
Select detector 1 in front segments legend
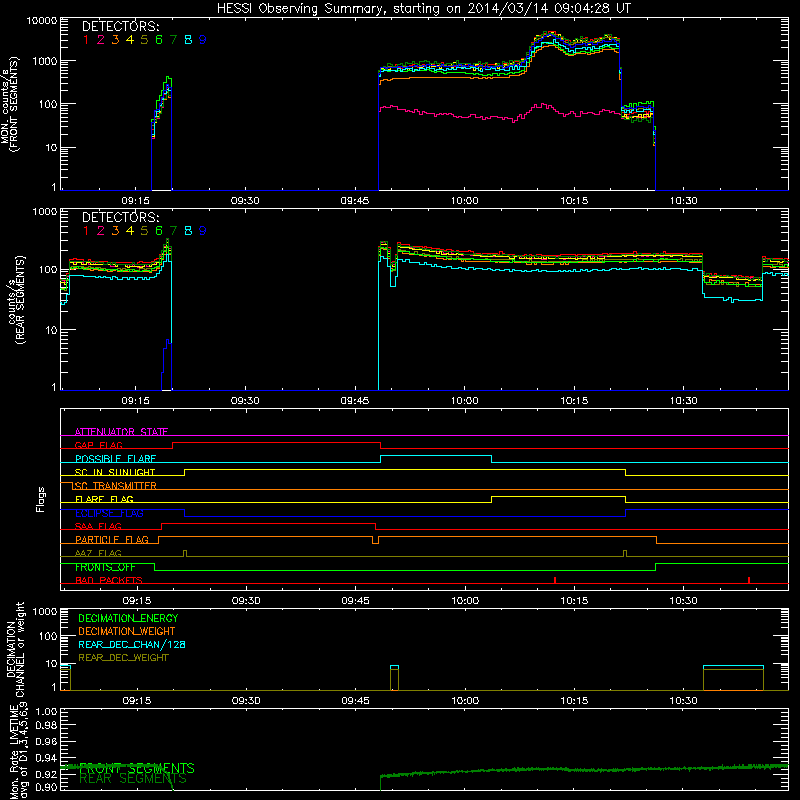[86, 40]
